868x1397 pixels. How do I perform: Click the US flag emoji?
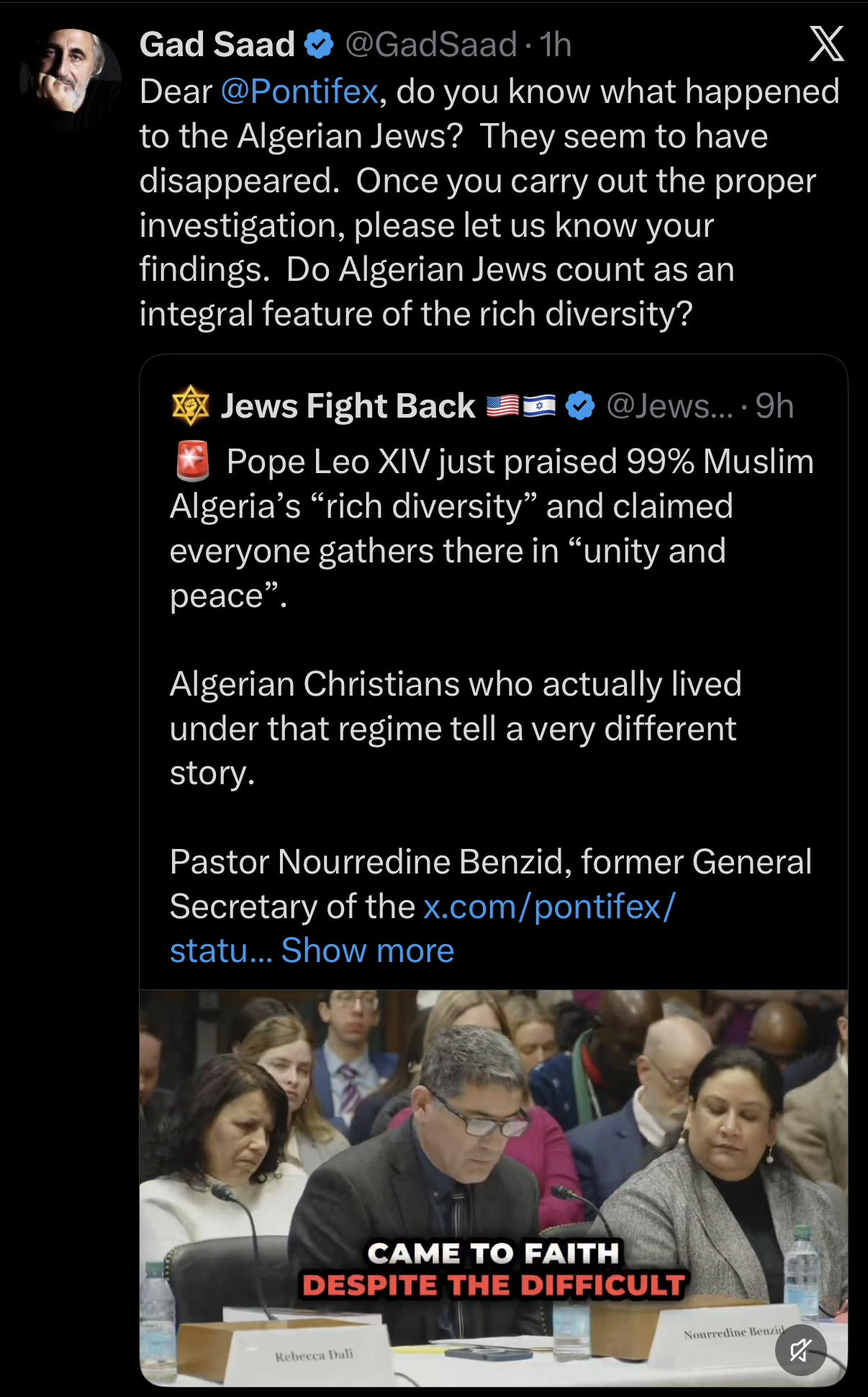502,406
